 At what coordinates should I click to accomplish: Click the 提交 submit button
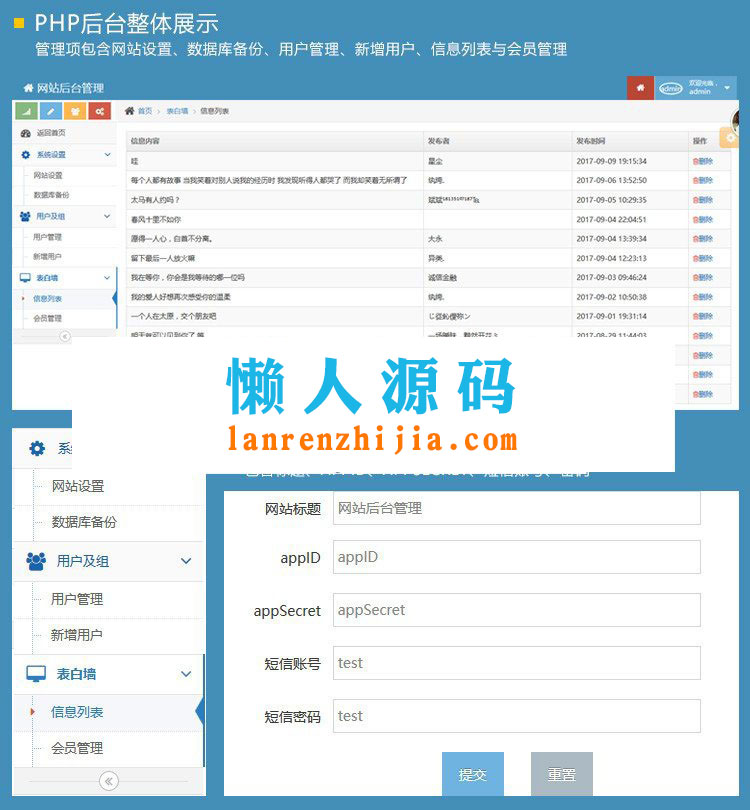tap(473, 774)
